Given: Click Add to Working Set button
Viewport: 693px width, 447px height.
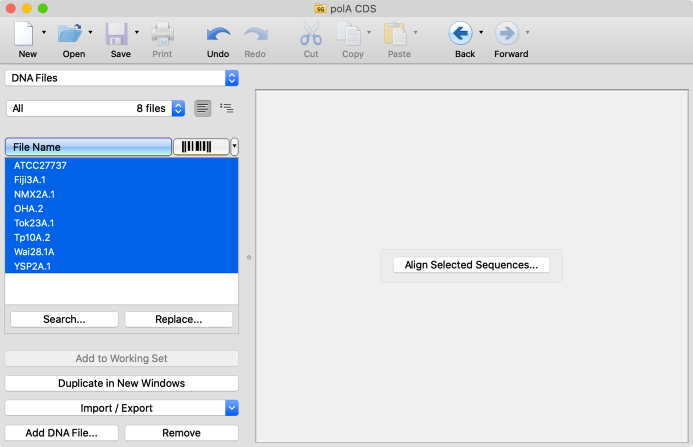Looking at the screenshot, I should click(122, 358).
